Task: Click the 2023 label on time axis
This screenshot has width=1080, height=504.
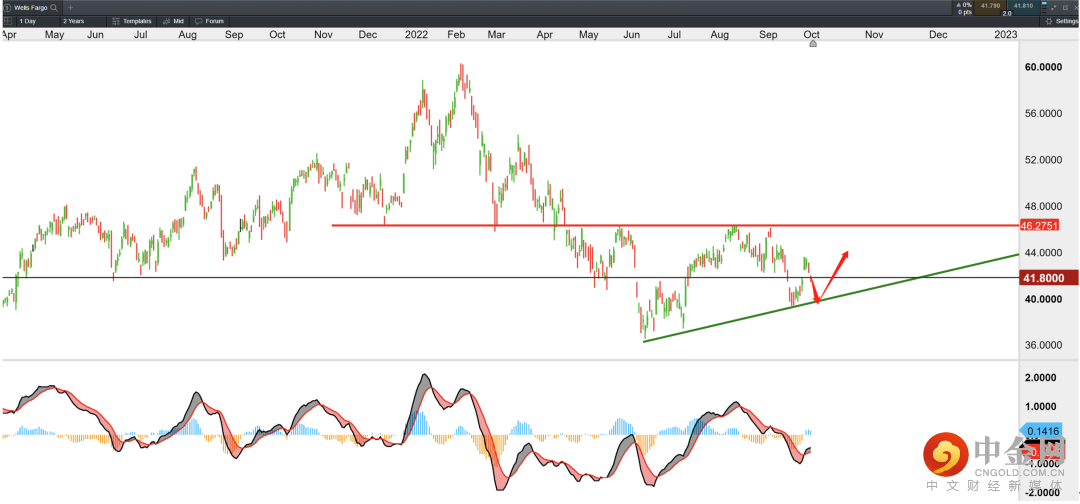Action: 1006,34
